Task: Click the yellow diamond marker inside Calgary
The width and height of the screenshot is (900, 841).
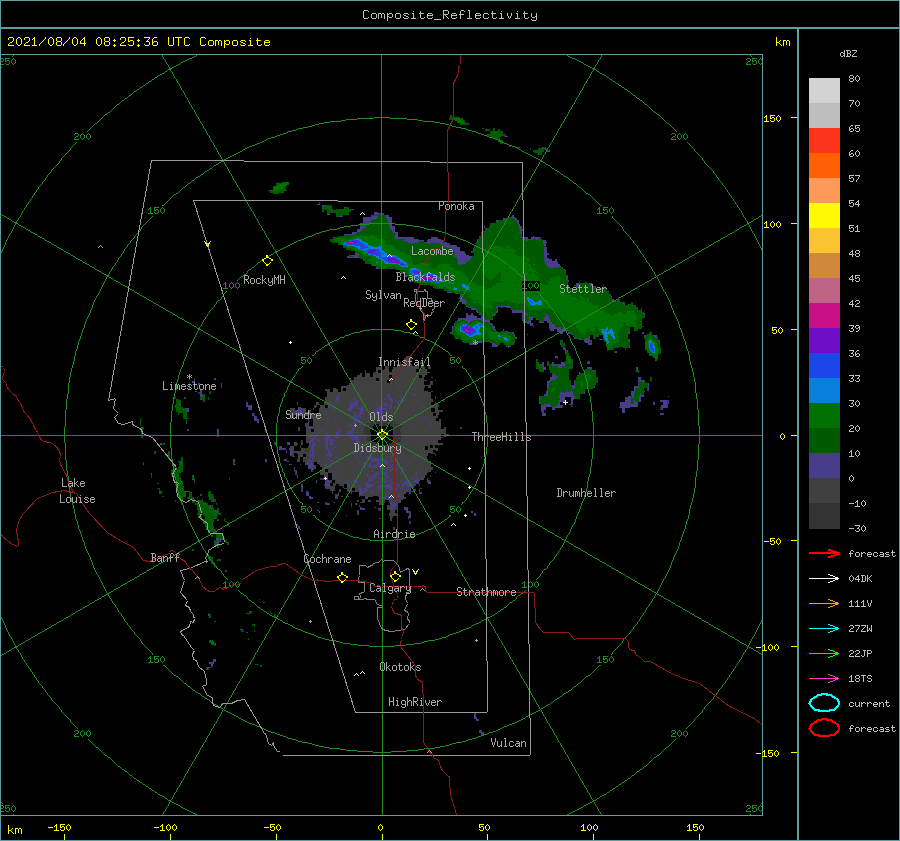Action: [x=395, y=576]
